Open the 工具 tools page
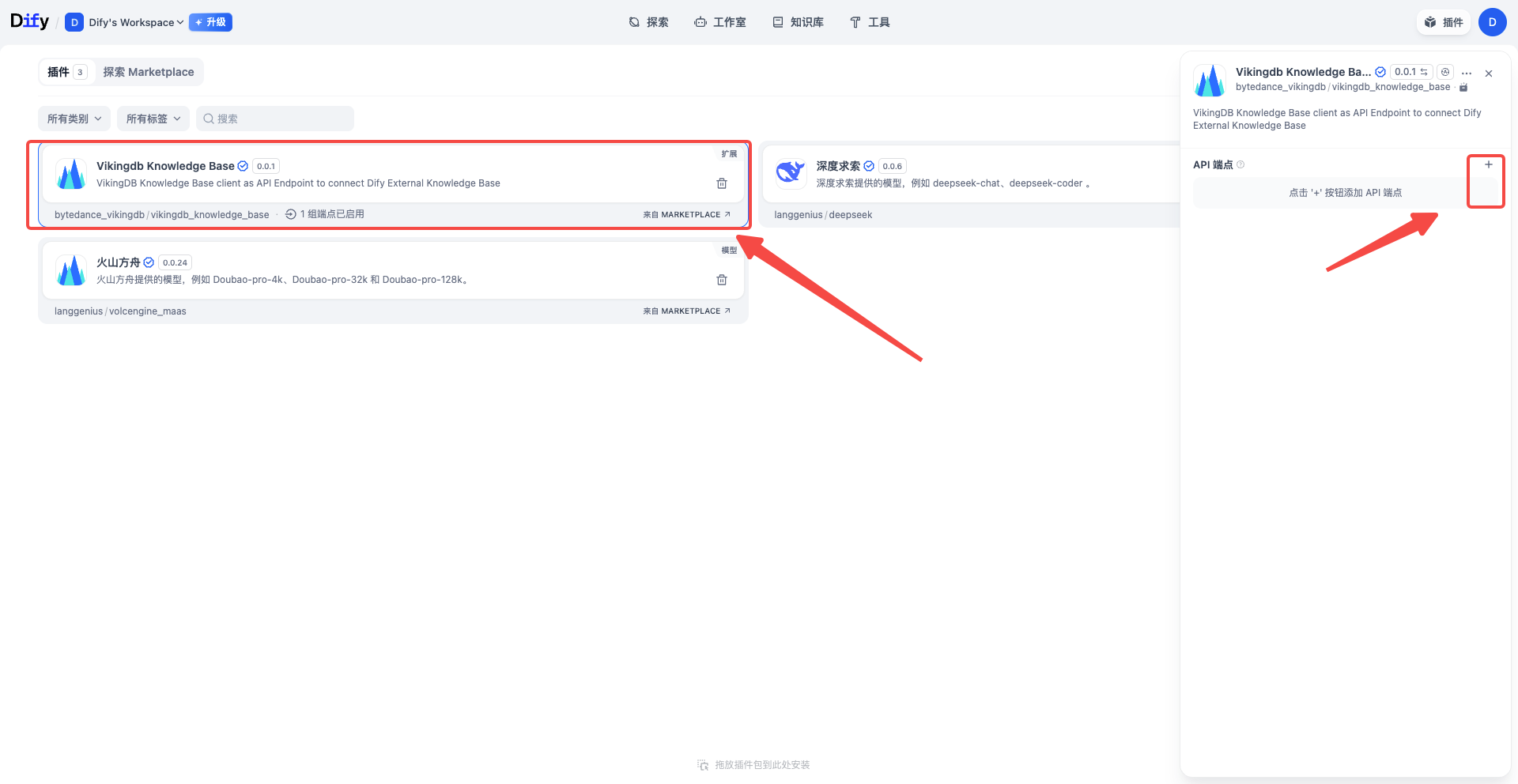 point(870,22)
